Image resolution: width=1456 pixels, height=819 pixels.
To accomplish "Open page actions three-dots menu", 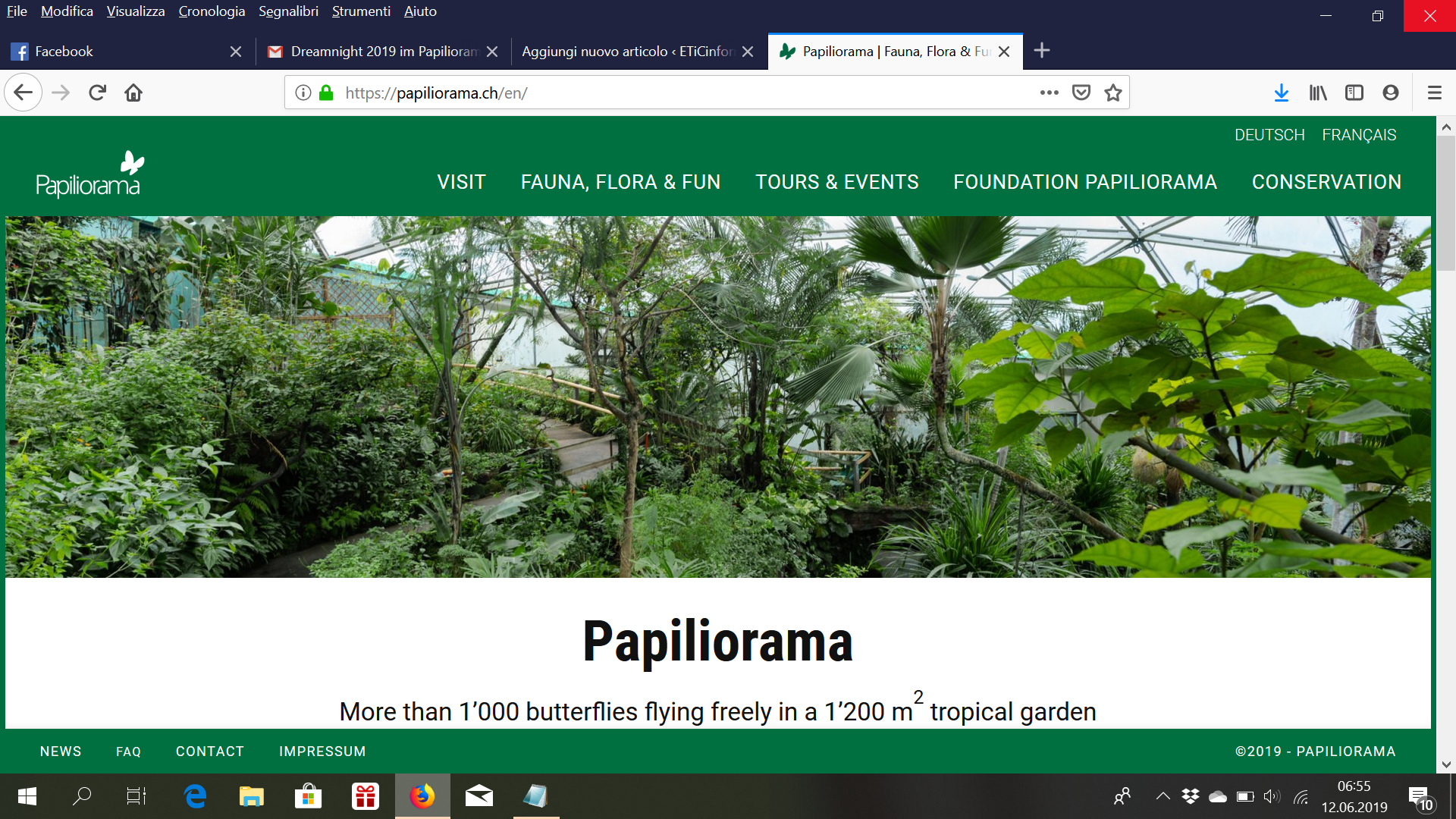I will tap(1049, 93).
